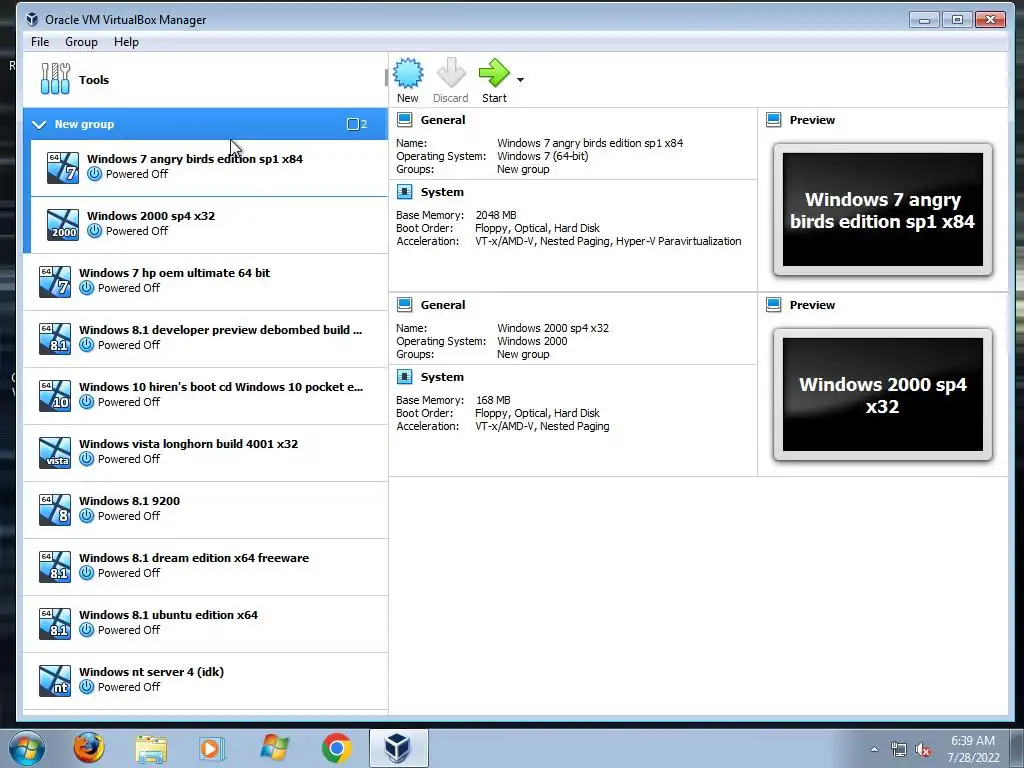
Task: Select Windows 7 angry birds edition VM icon
Action: pyautogui.click(x=63, y=167)
